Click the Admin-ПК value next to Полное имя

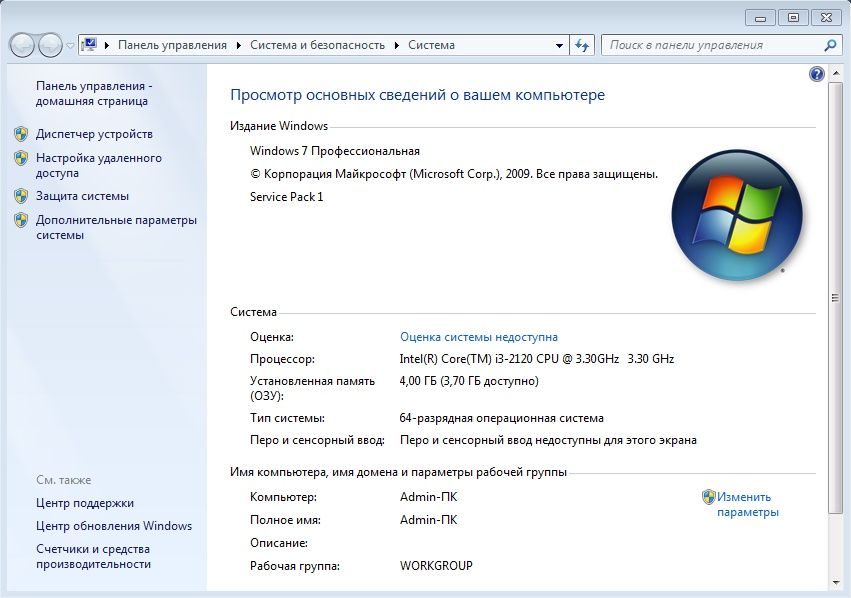click(428, 520)
